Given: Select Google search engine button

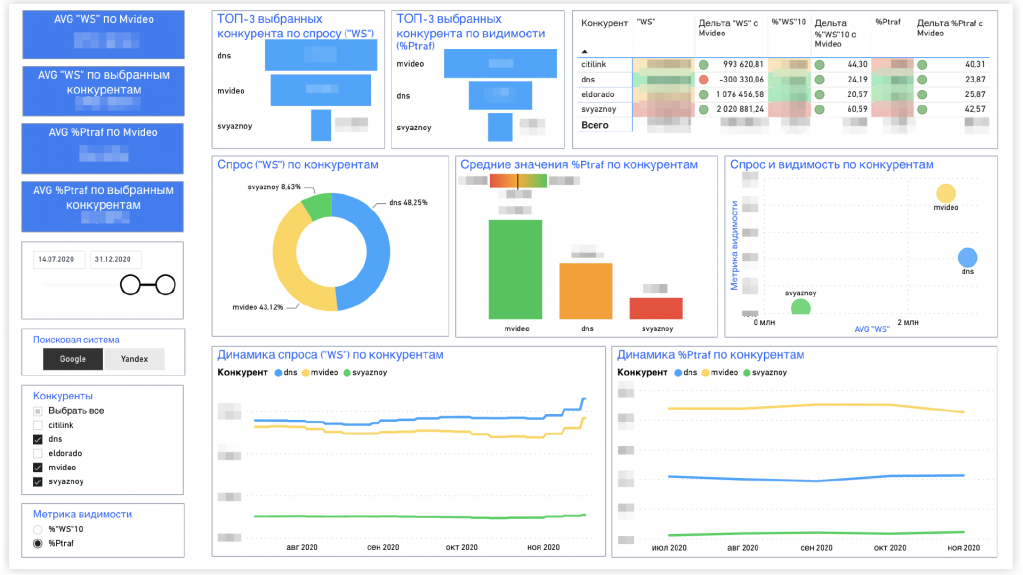Looking at the screenshot, I should tap(72, 359).
